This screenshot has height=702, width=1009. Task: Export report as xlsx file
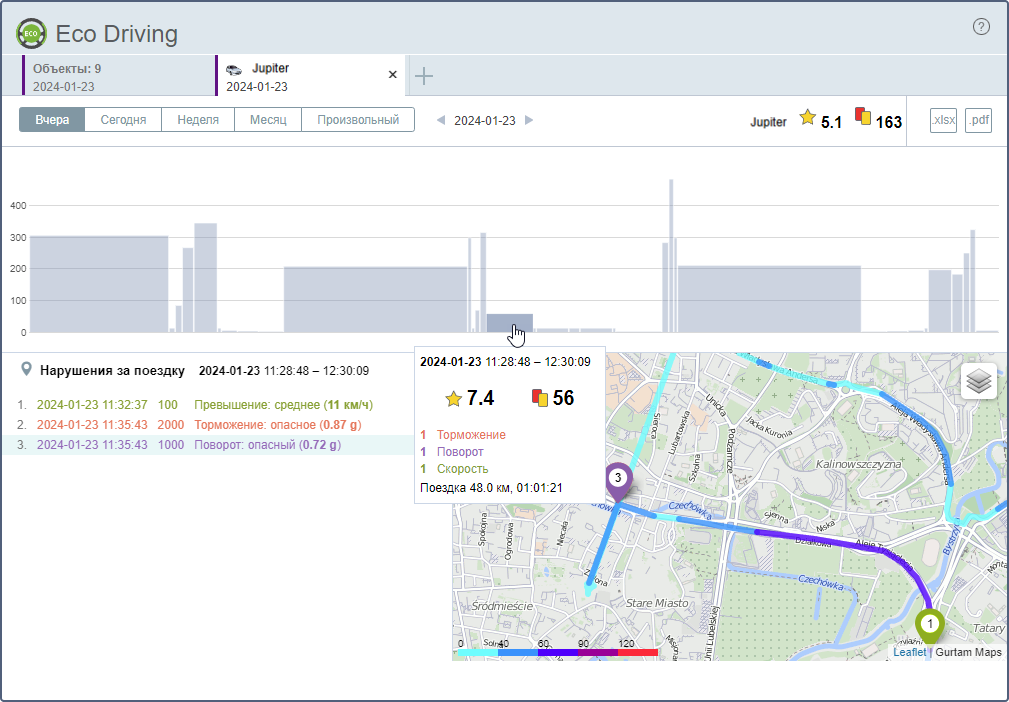(x=943, y=121)
